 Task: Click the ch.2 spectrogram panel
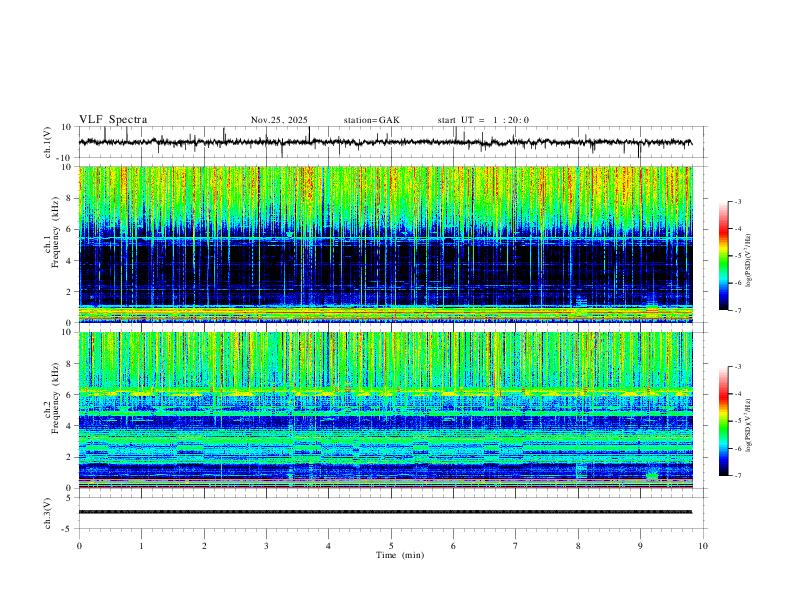(x=385, y=410)
